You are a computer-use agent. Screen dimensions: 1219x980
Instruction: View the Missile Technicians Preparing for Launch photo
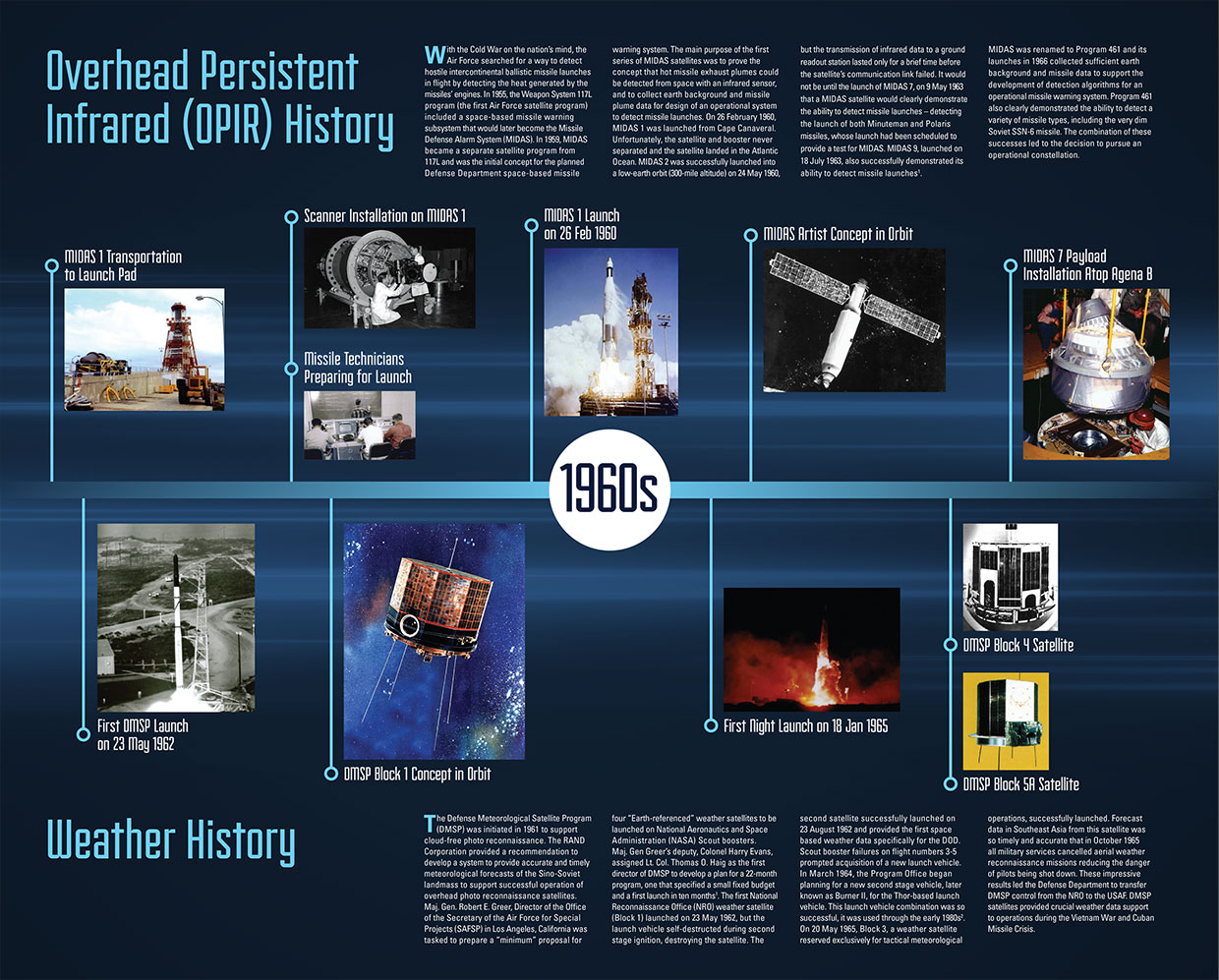click(359, 425)
